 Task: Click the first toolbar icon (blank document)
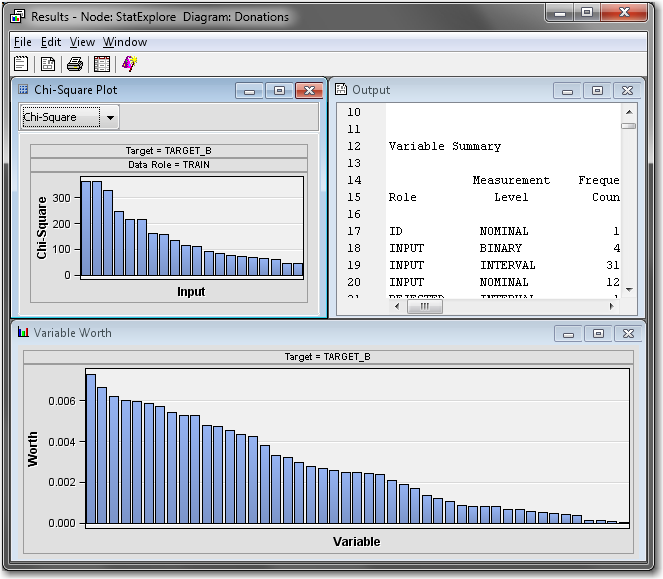21,64
